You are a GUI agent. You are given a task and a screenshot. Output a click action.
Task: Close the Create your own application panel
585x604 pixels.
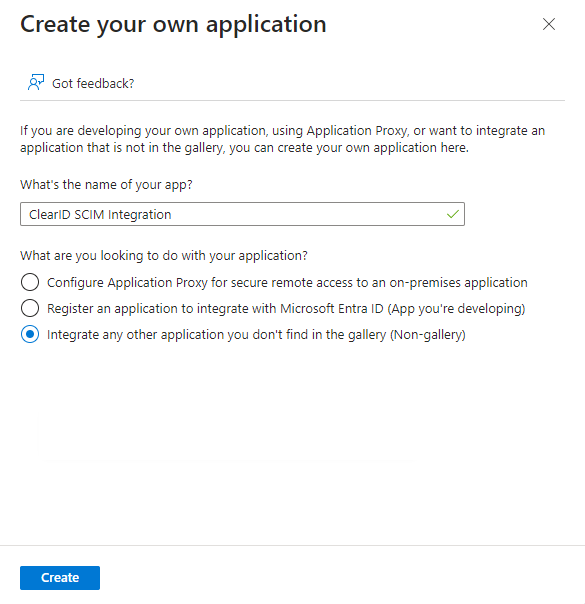[548, 24]
